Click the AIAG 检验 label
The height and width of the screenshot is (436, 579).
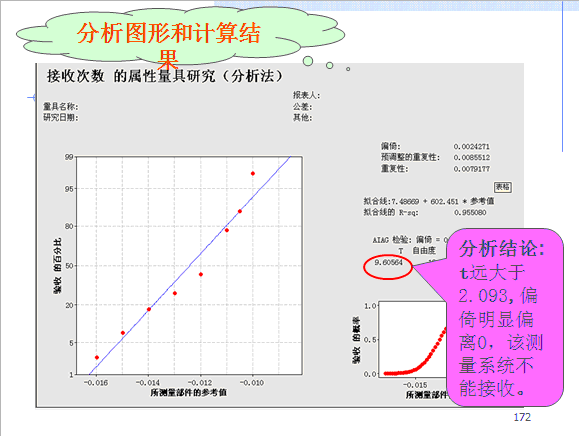pos(393,240)
